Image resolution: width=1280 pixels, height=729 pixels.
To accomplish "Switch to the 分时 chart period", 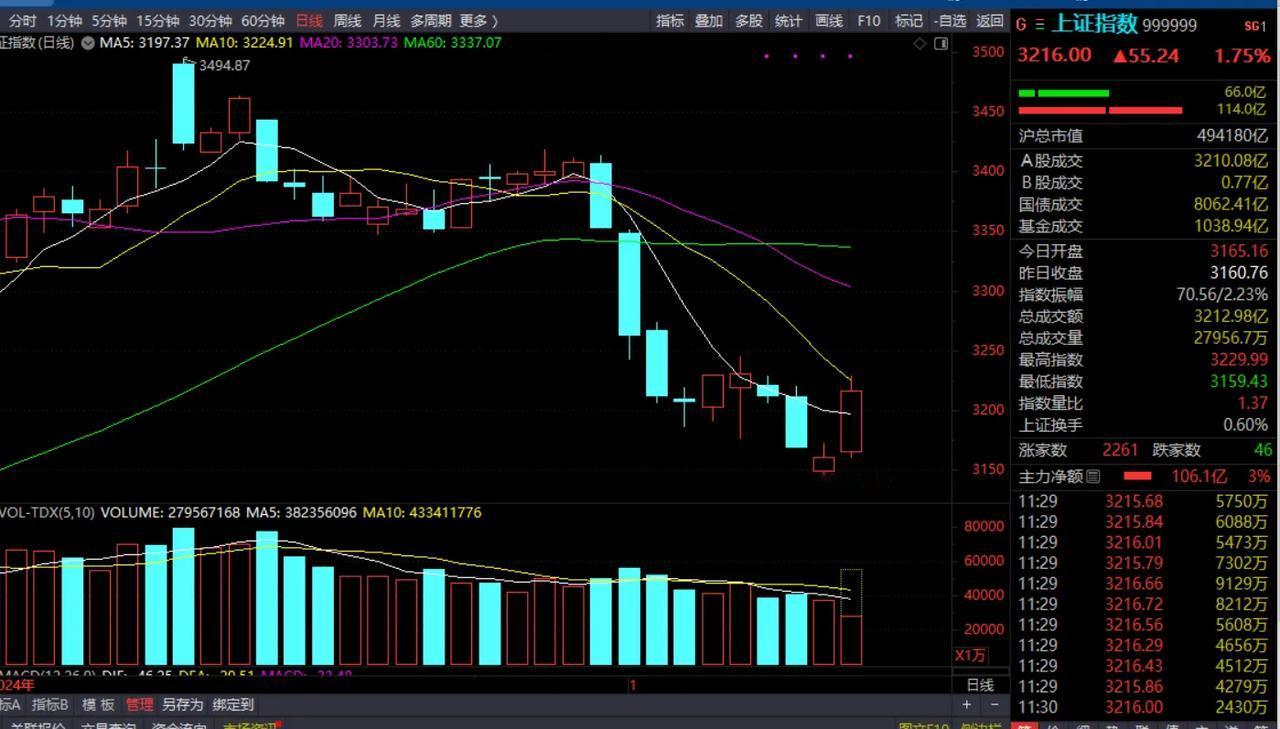I will (22, 20).
